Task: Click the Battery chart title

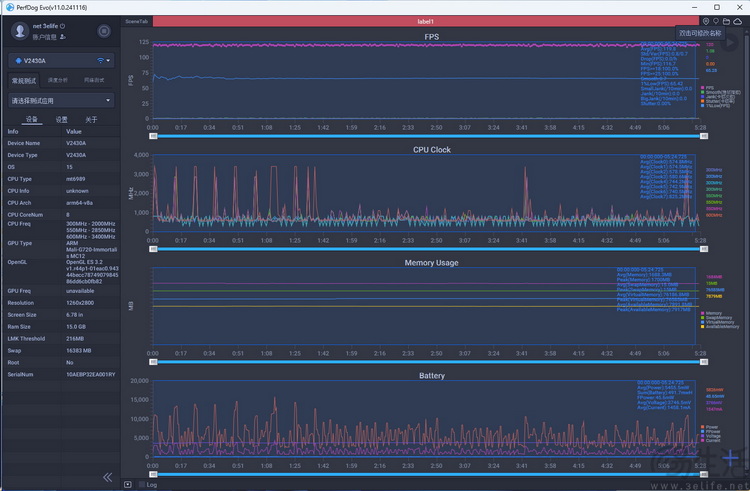Action: 431,375
